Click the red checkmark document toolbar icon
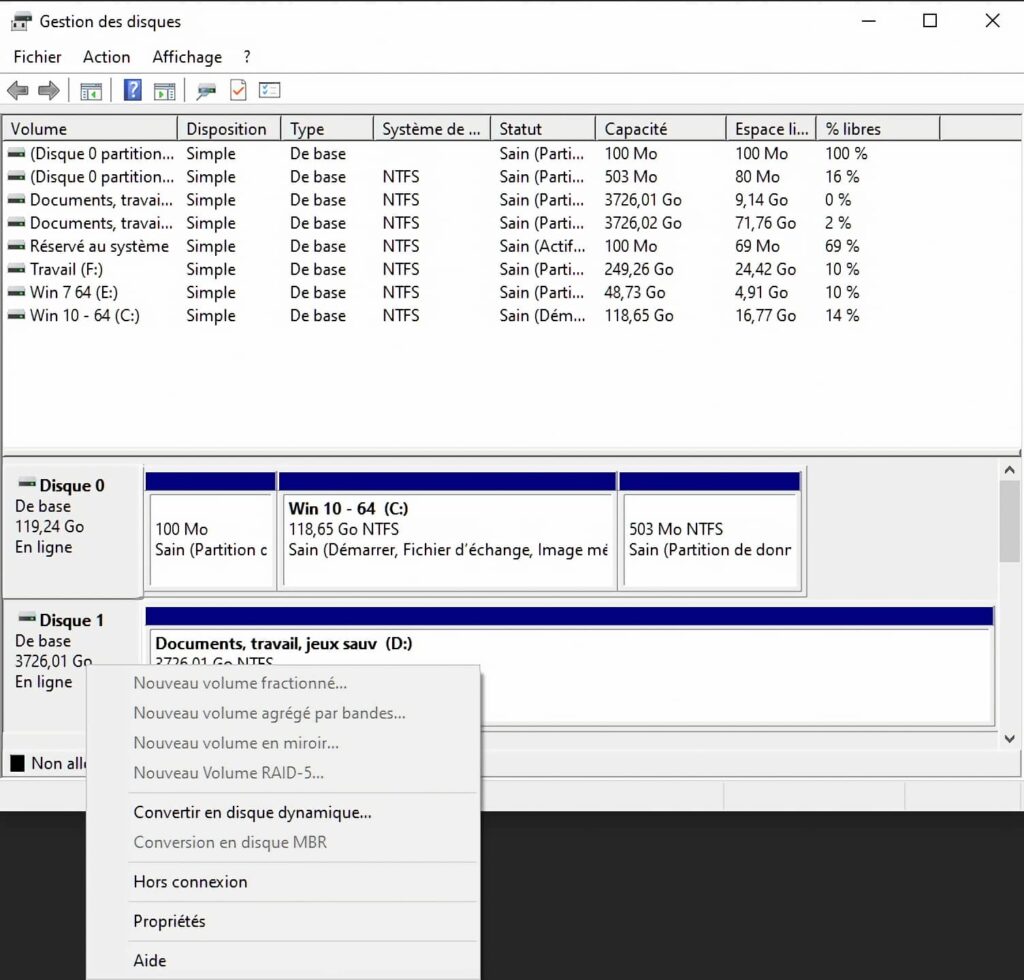The width and height of the screenshot is (1024, 980). [x=237, y=90]
